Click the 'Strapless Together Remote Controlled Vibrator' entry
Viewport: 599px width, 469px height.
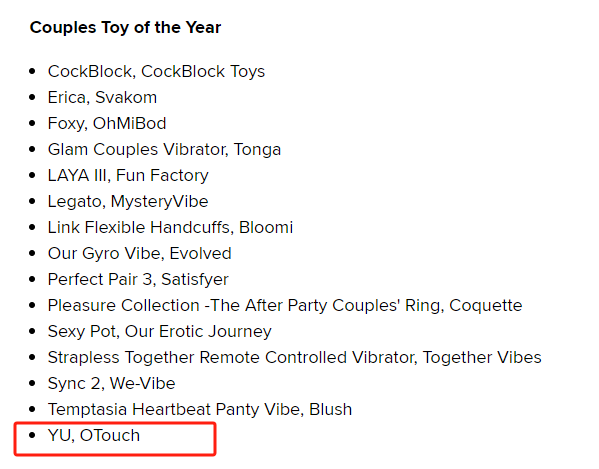(295, 357)
